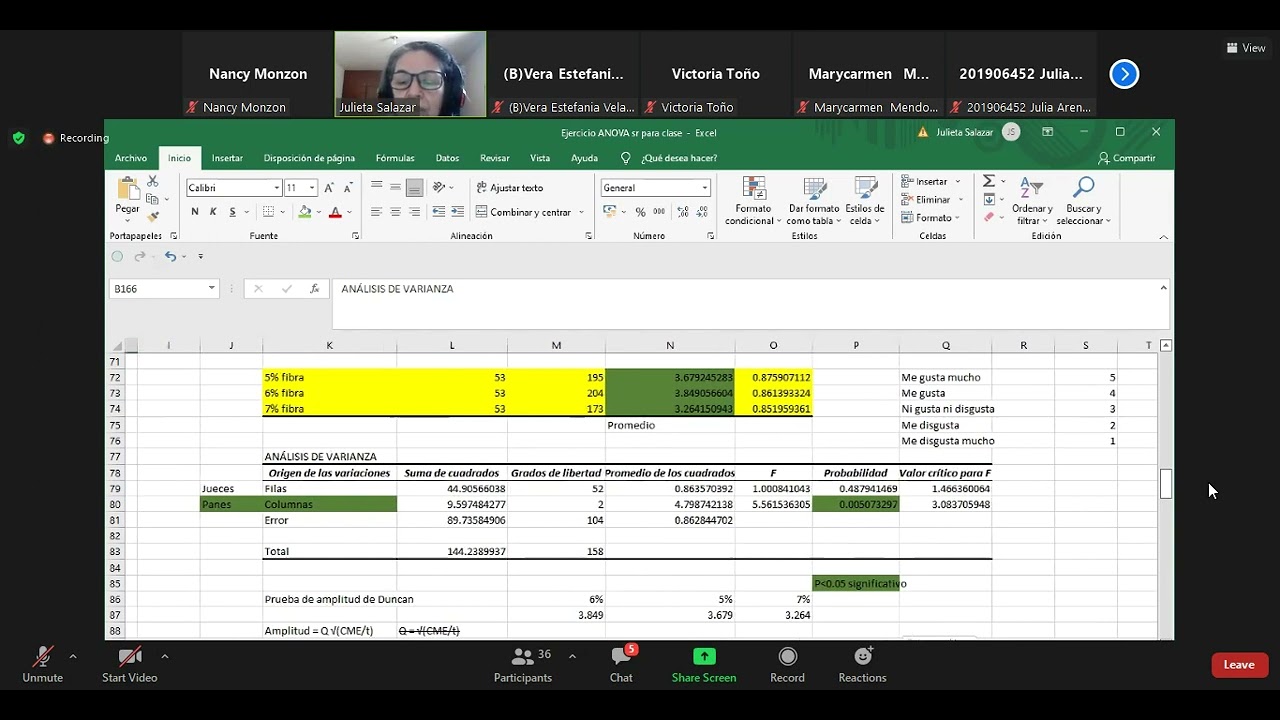Click the red font color A icon
Screen dimensions: 1280x720
click(x=335, y=212)
